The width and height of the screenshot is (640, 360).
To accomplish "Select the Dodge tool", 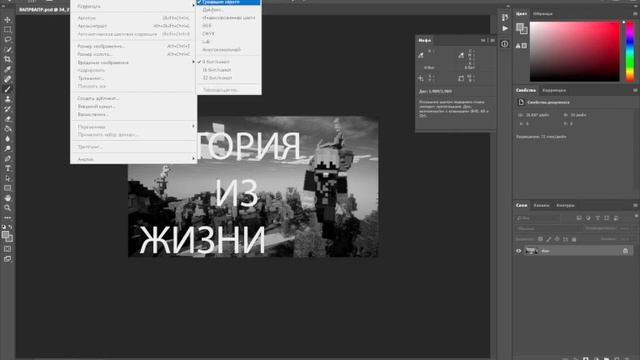I will tap(7, 149).
